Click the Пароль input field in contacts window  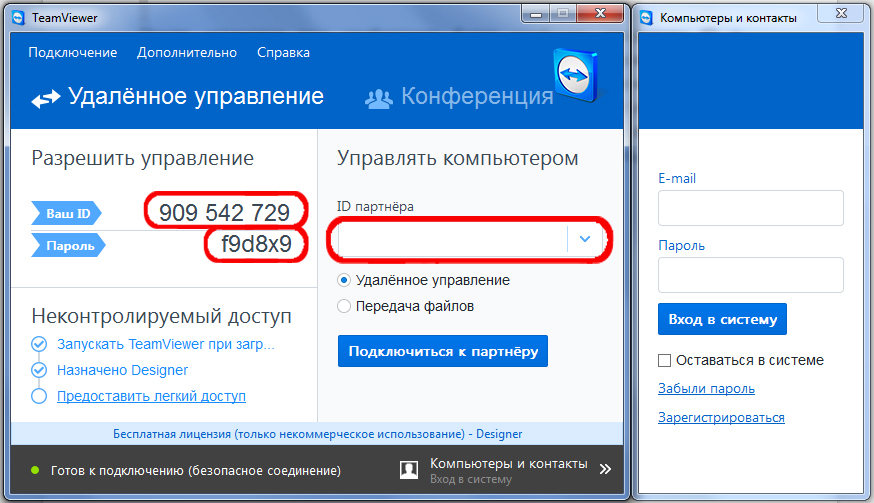[x=751, y=275]
